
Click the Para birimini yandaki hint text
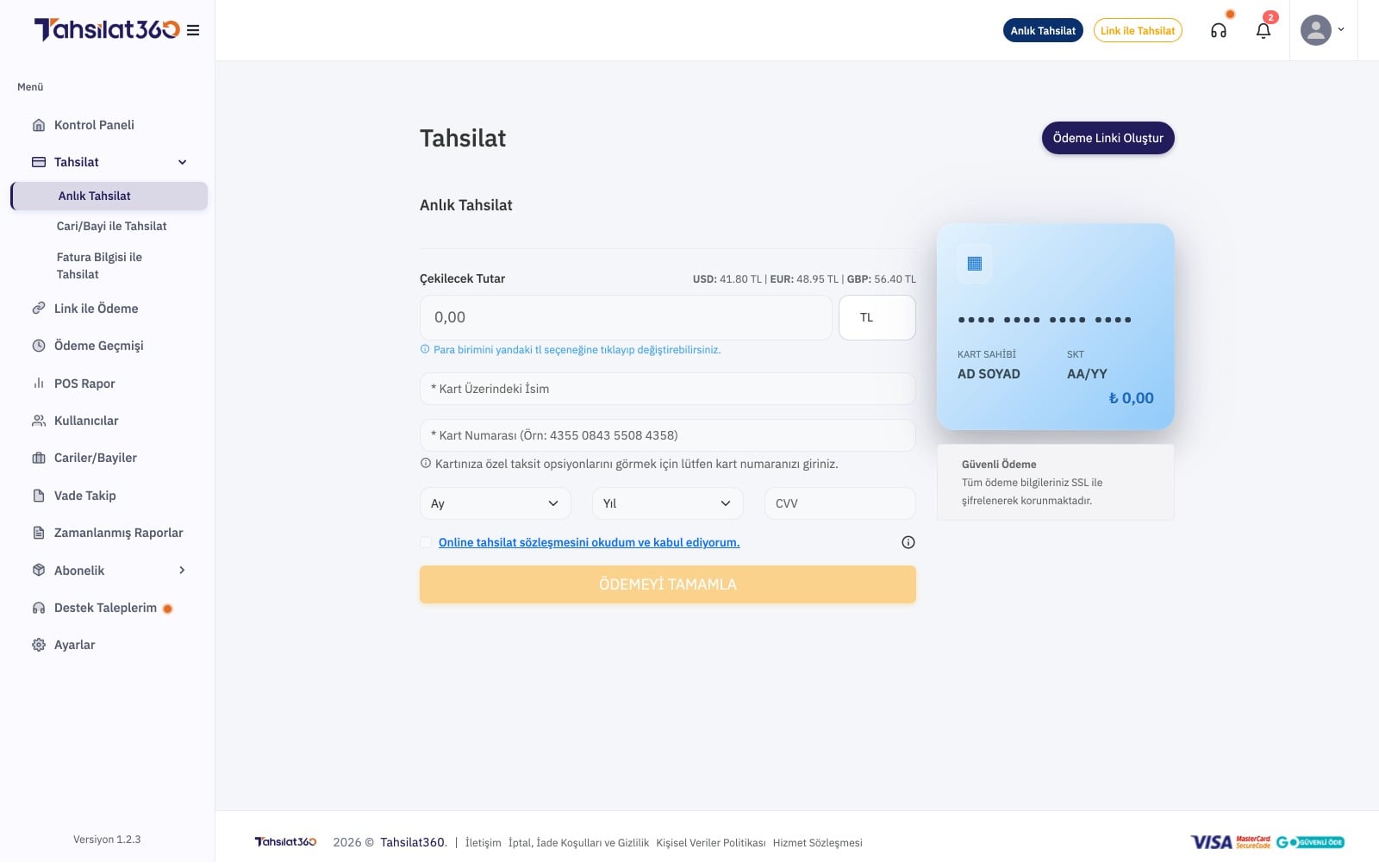(577, 350)
